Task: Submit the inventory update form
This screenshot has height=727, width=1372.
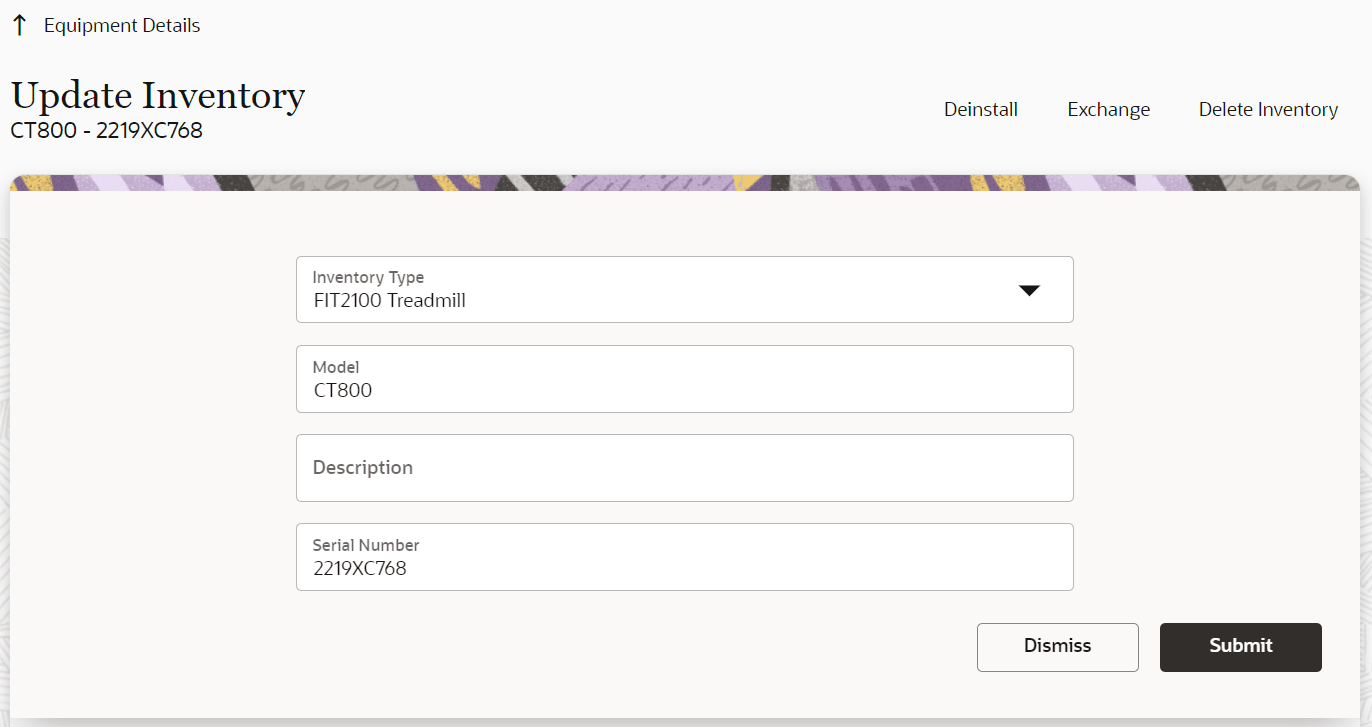Action: coord(1240,647)
